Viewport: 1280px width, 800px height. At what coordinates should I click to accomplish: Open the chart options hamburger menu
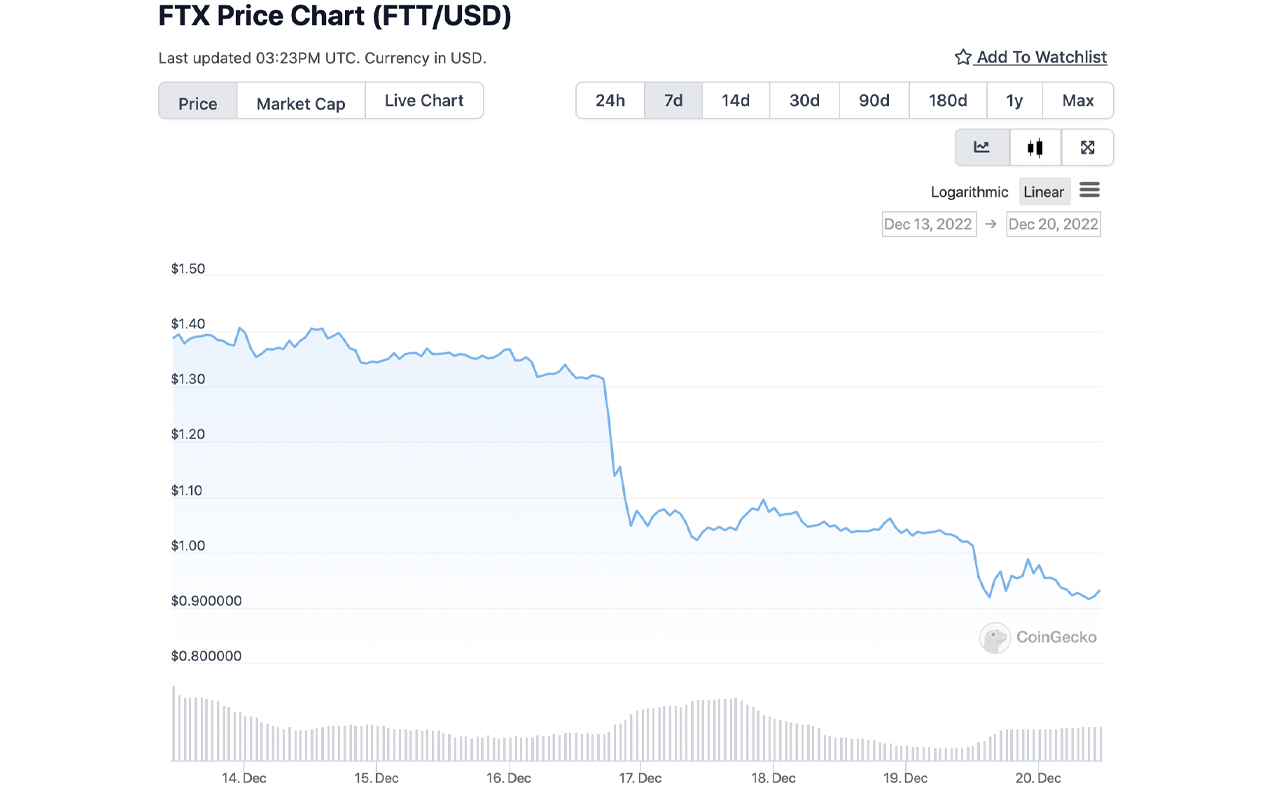pos(1089,190)
